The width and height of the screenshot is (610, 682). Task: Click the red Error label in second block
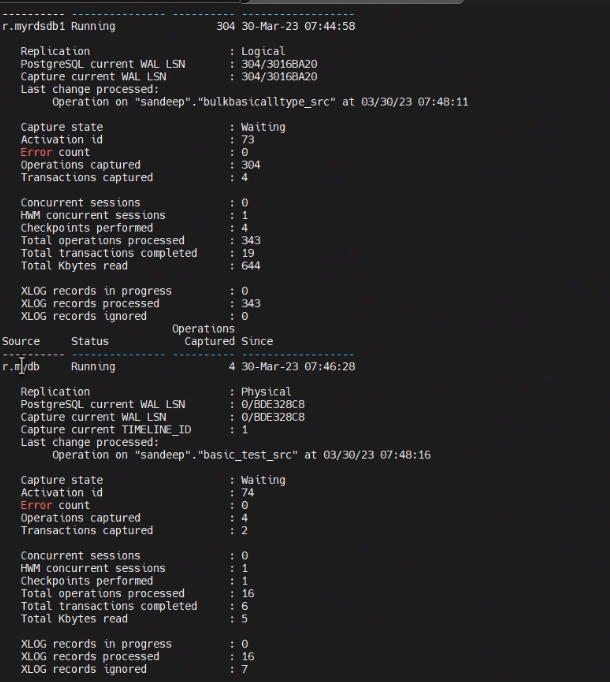[36, 505]
